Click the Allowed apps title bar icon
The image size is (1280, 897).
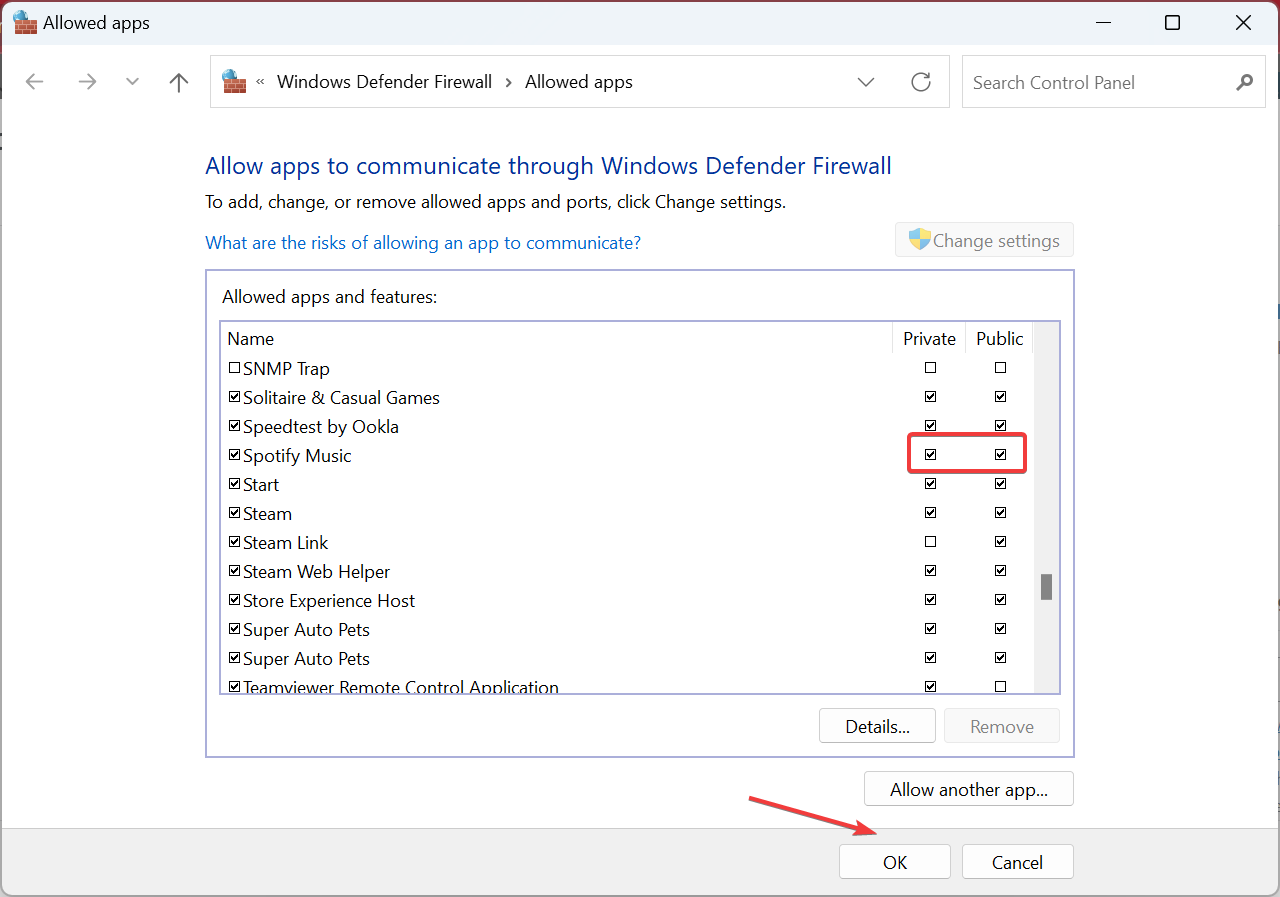click(25, 22)
